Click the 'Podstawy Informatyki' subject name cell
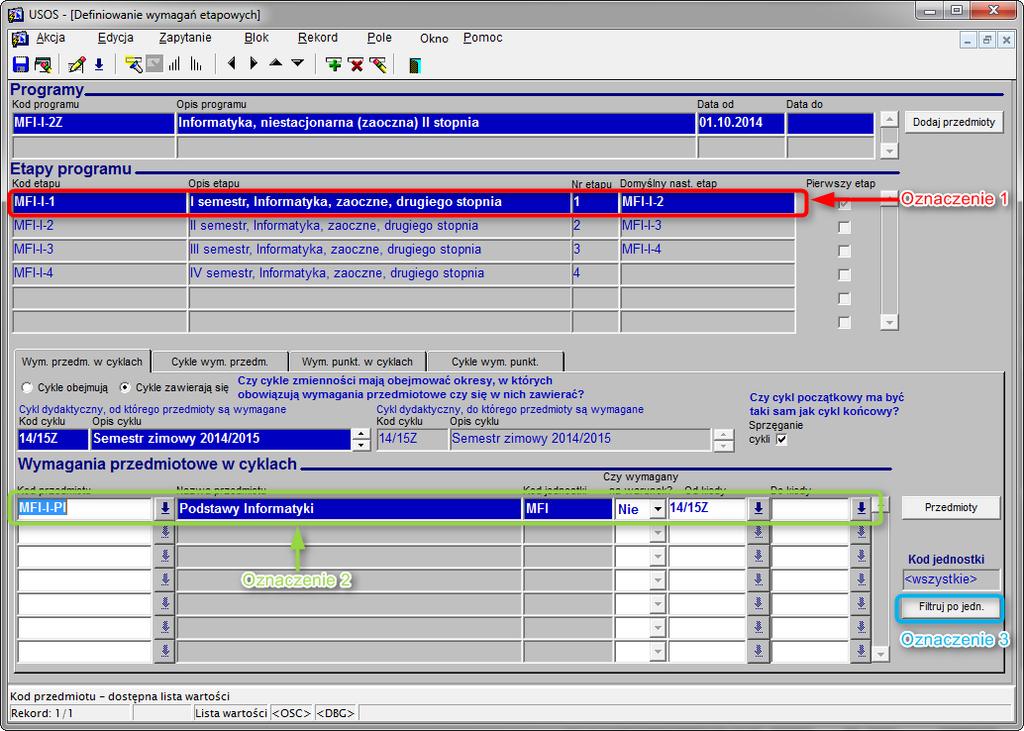1024x731 pixels. [x=349, y=509]
